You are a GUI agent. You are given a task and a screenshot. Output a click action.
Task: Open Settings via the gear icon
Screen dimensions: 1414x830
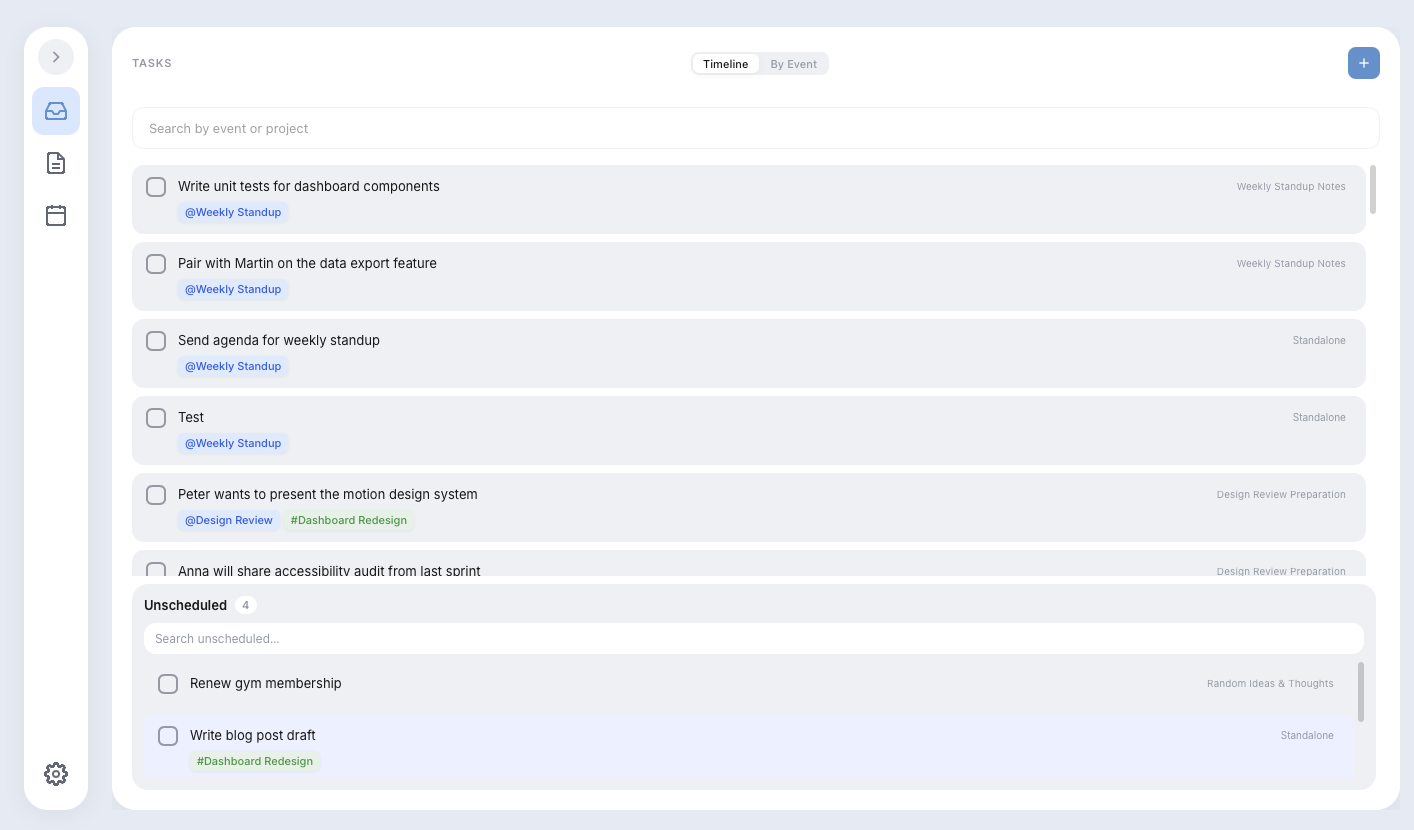point(55,773)
